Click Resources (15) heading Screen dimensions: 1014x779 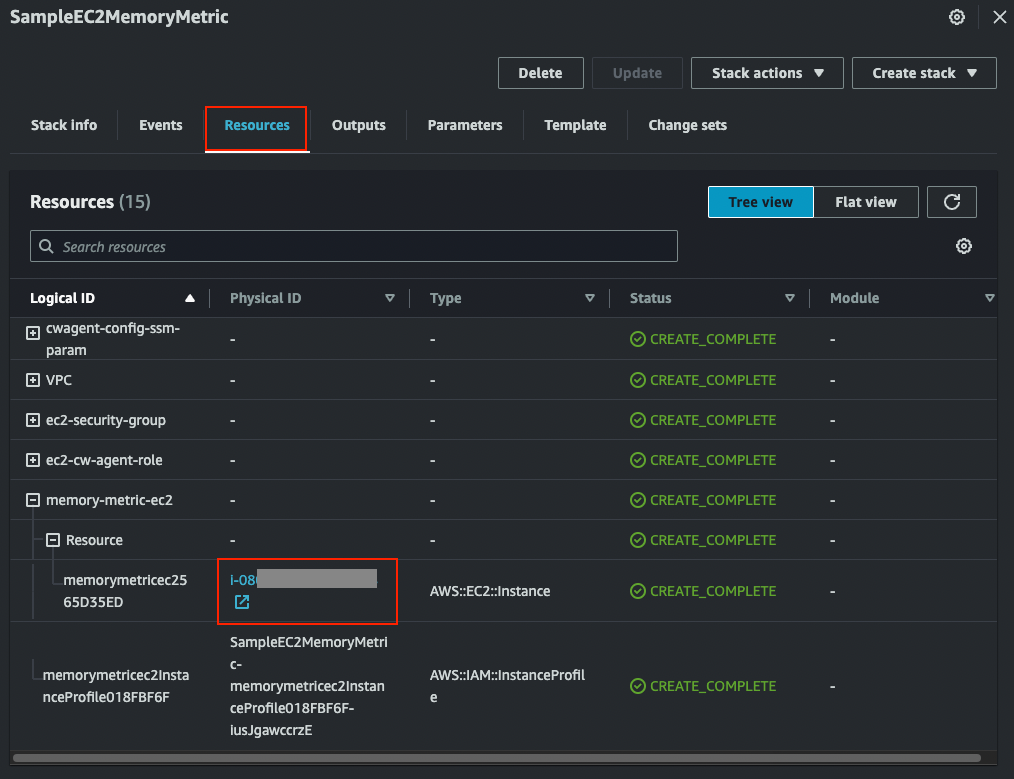tap(90, 202)
